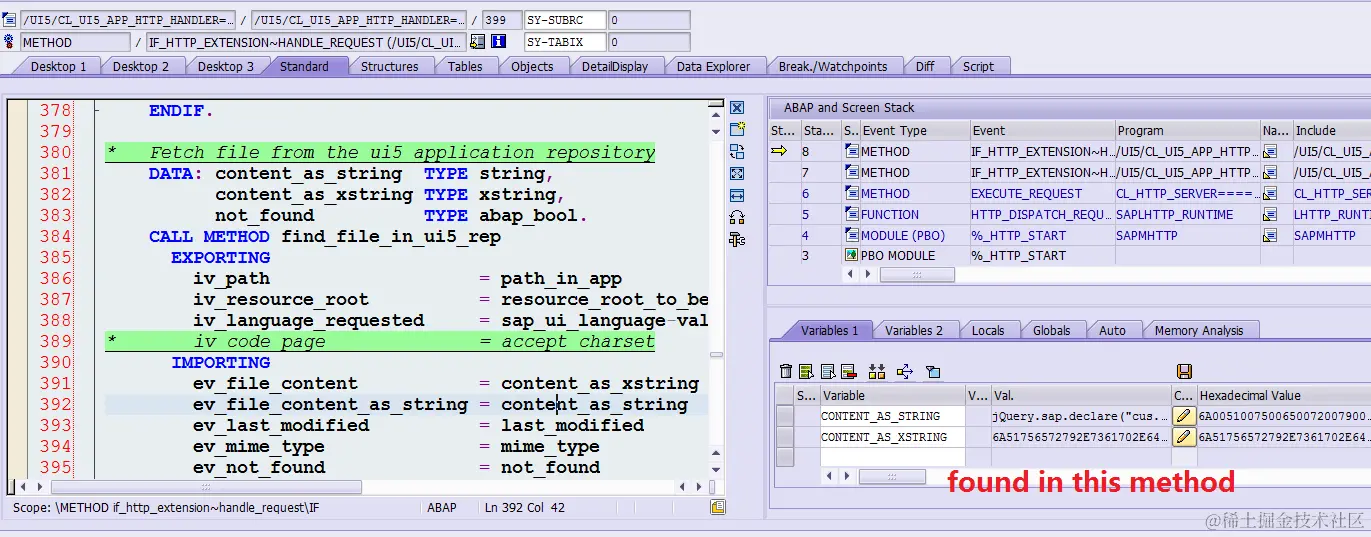Click the Variable column header
1371x537 pixels.
point(892,395)
